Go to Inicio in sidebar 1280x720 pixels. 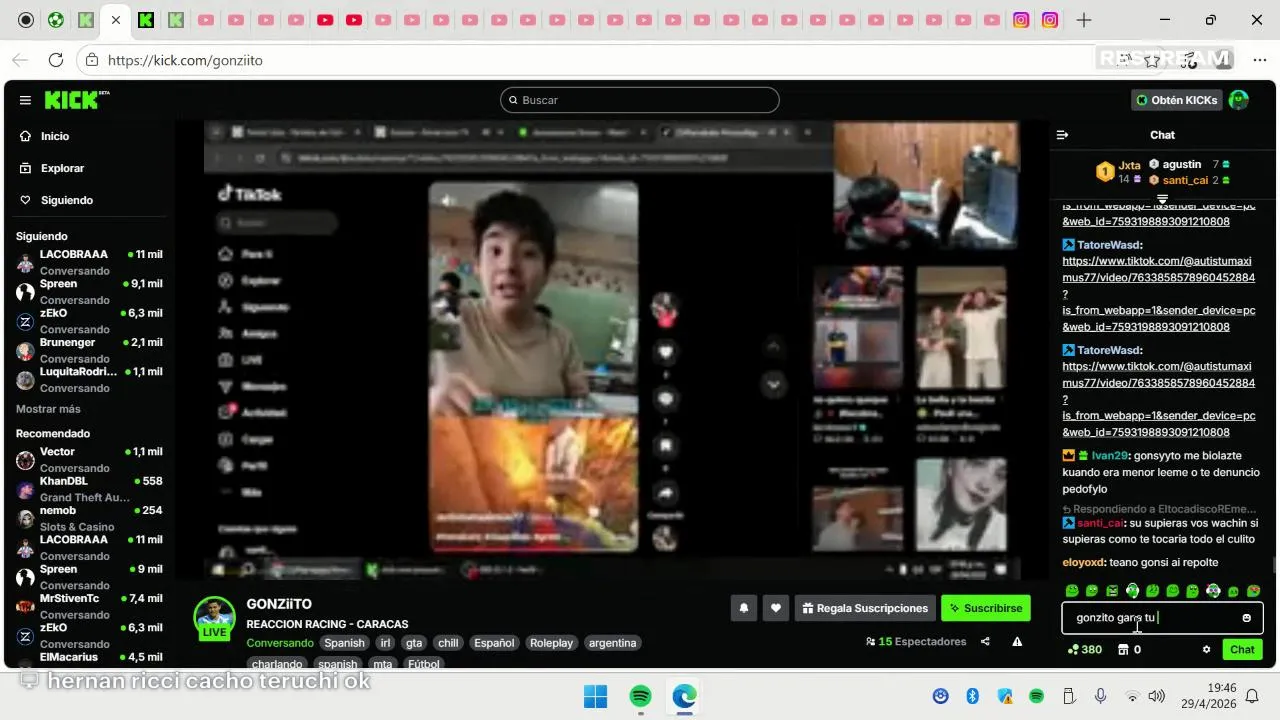(56, 136)
